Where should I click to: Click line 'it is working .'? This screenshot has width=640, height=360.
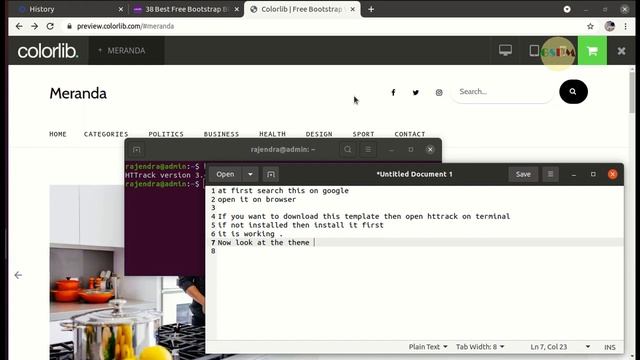[250, 233]
